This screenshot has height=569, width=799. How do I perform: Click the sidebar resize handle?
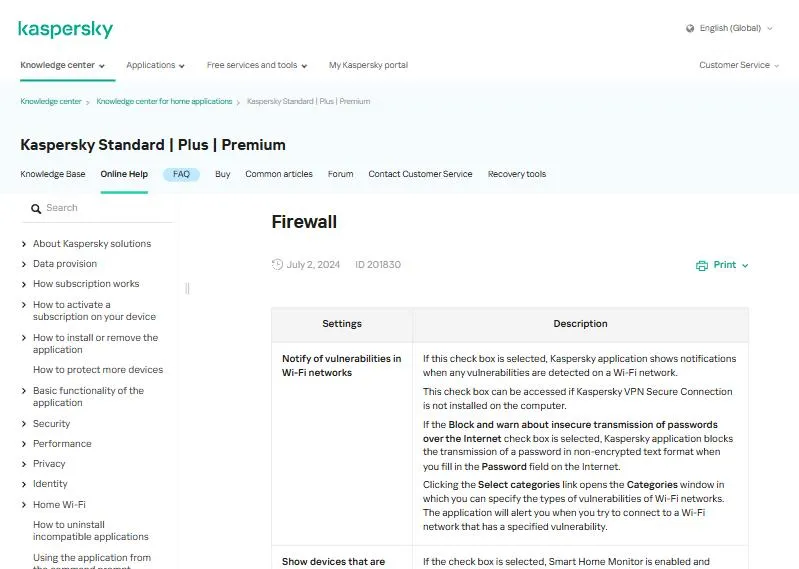pos(188,288)
